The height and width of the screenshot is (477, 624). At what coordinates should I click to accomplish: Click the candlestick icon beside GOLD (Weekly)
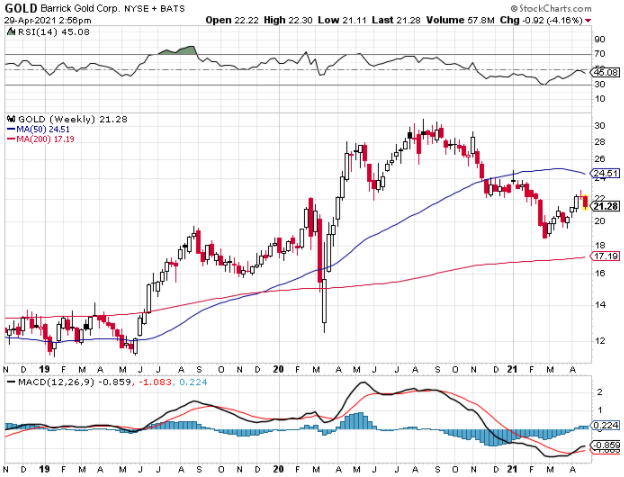point(8,119)
